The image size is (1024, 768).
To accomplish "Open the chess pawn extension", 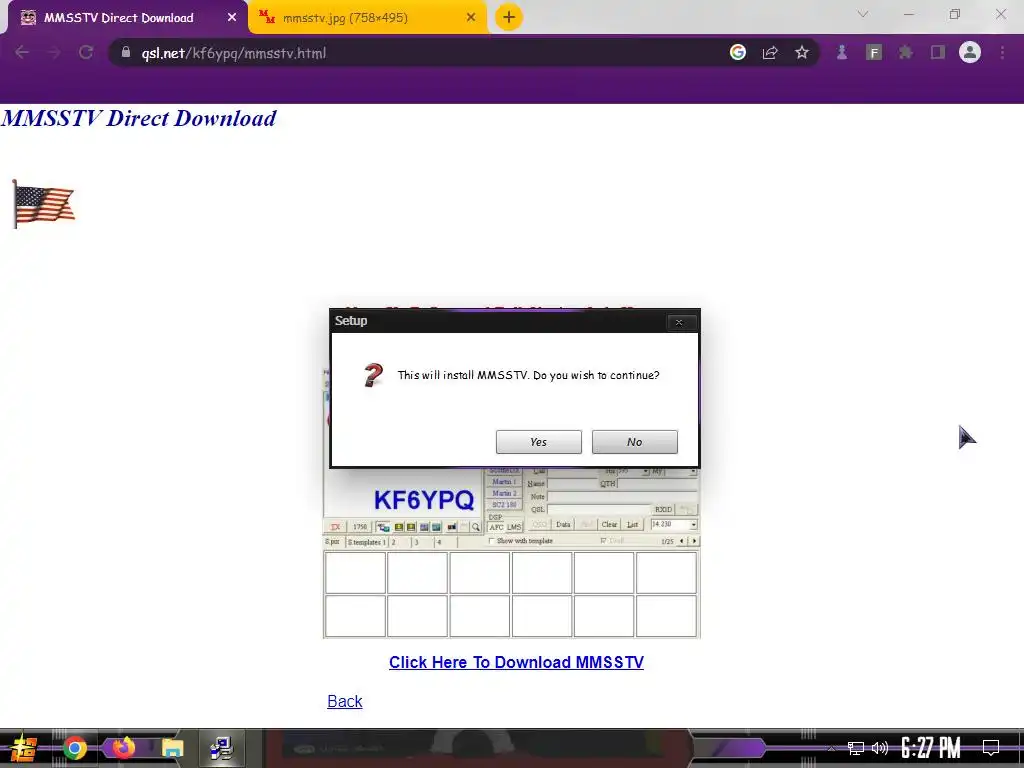I will pyautogui.click(x=842, y=52).
